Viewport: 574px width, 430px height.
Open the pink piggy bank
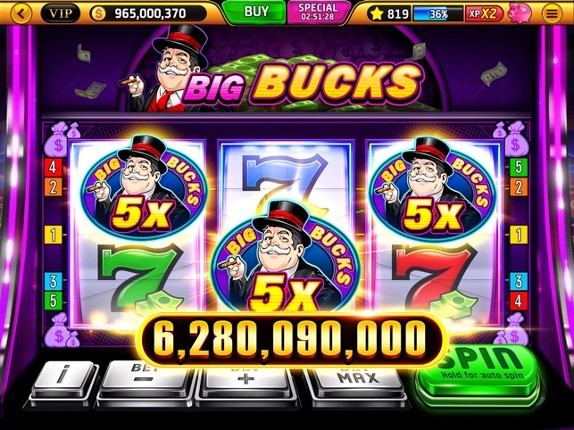(x=520, y=13)
